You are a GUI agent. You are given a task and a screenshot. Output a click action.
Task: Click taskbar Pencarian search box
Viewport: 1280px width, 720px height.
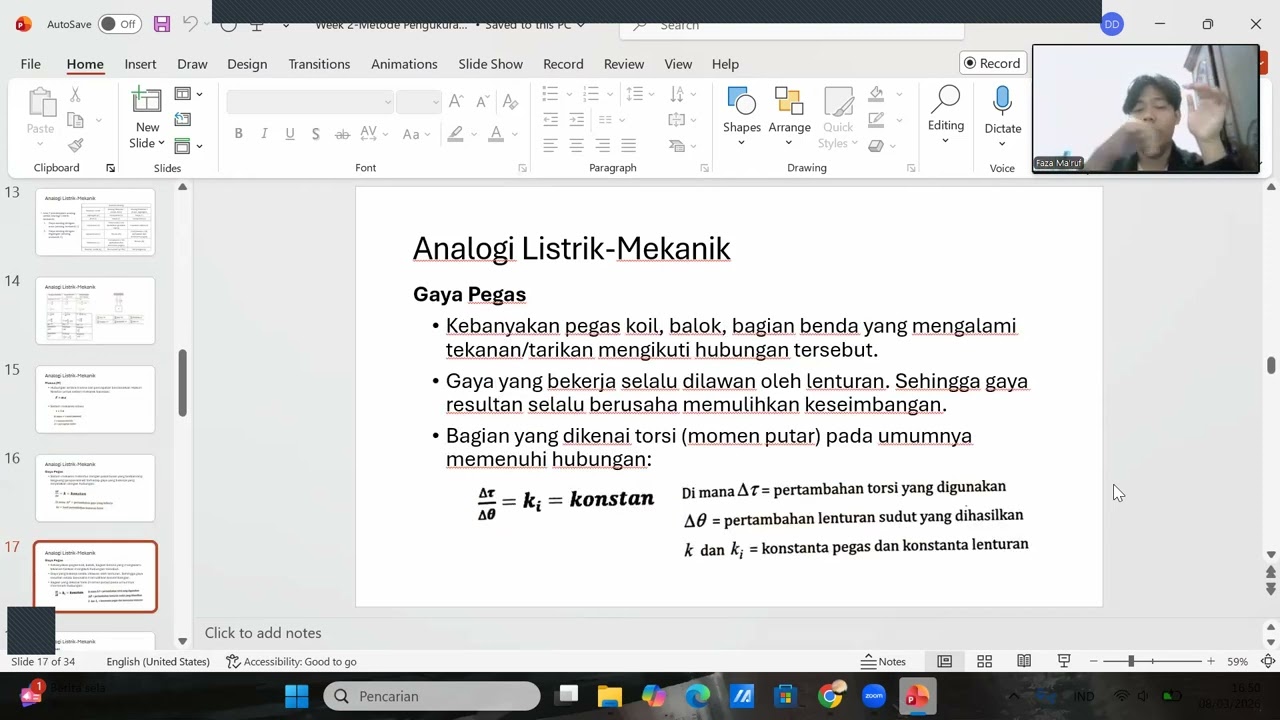tap(431, 696)
